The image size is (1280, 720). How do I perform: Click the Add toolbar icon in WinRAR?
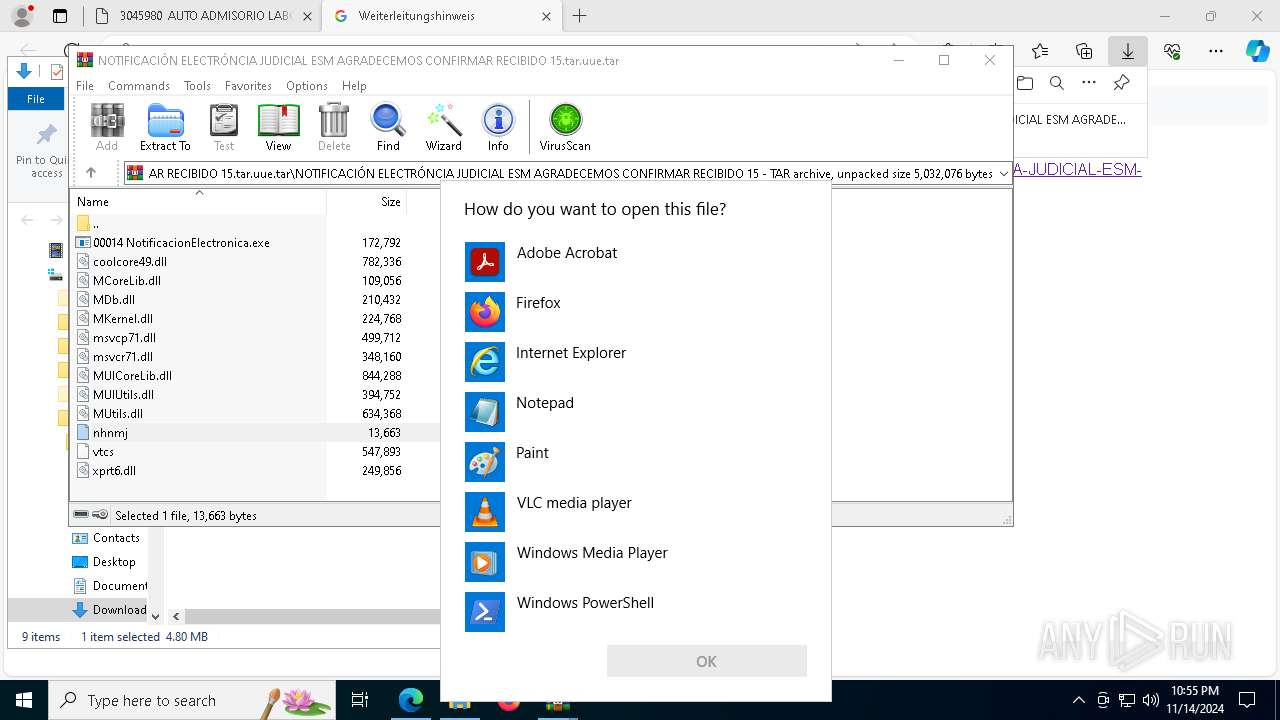click(107, 127)
